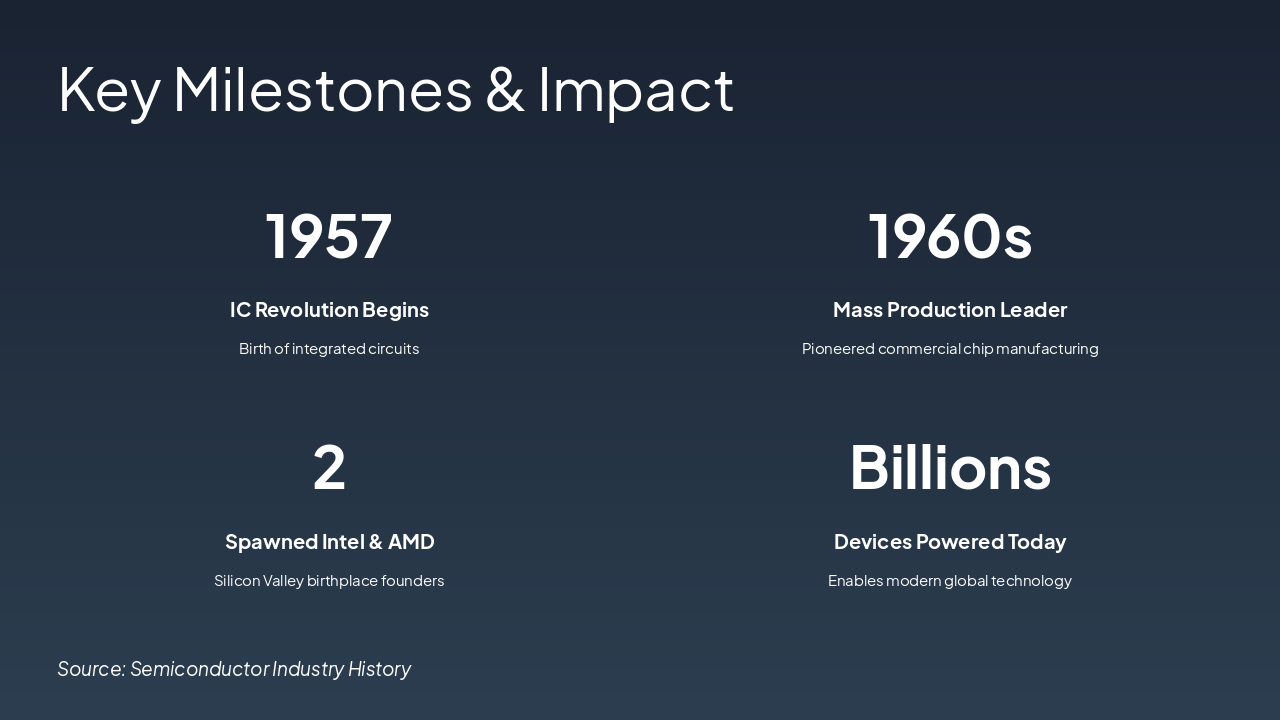Click the large '1957' statistic
Screen dimensions: 1280x720
tap(329, 236)
